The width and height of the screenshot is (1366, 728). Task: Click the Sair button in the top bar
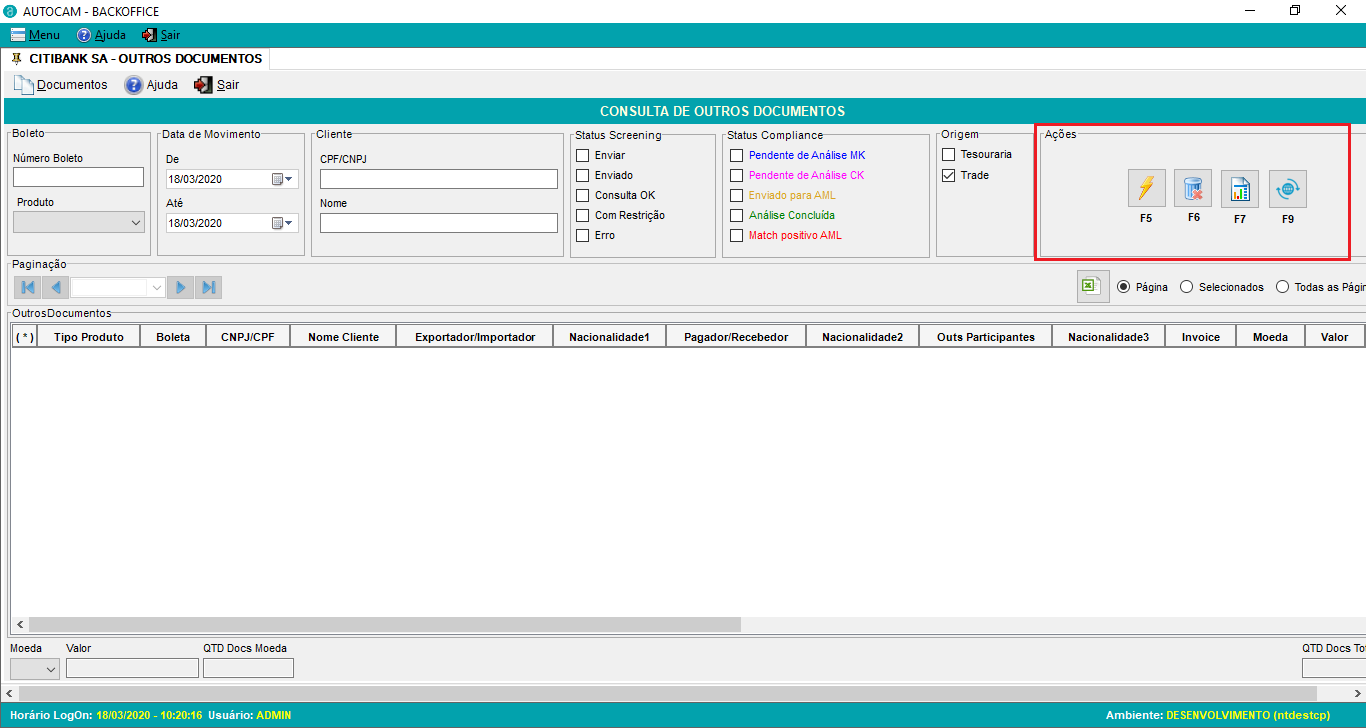161,35
